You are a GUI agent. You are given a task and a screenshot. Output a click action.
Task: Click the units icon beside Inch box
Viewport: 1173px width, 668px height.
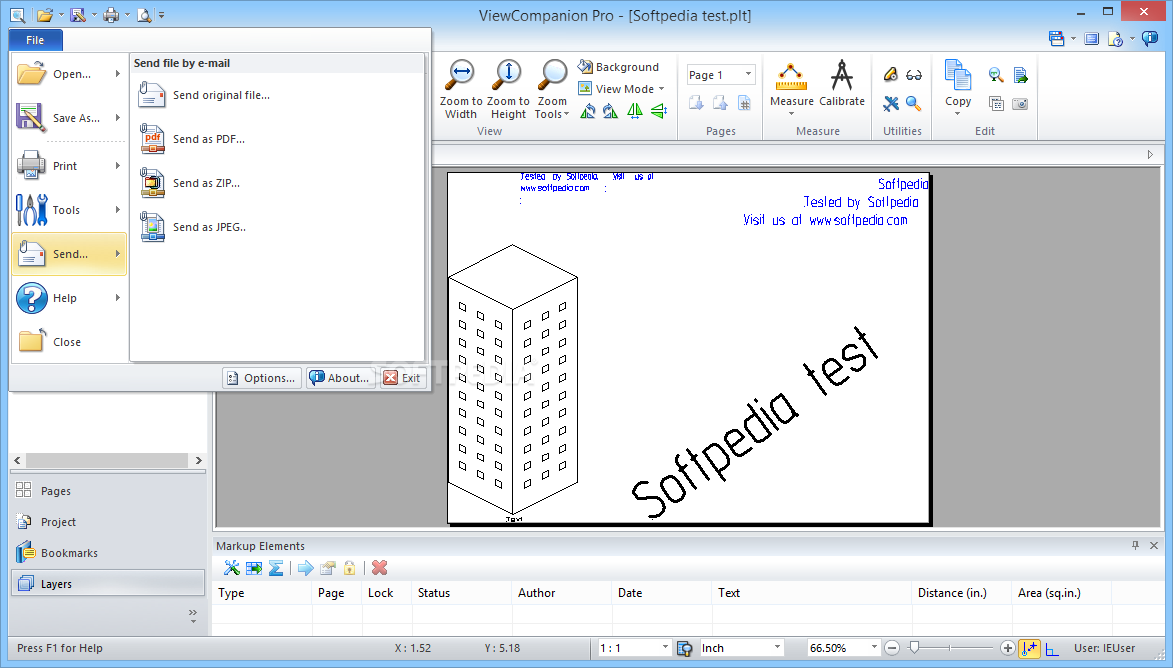(x=684, y=648)
